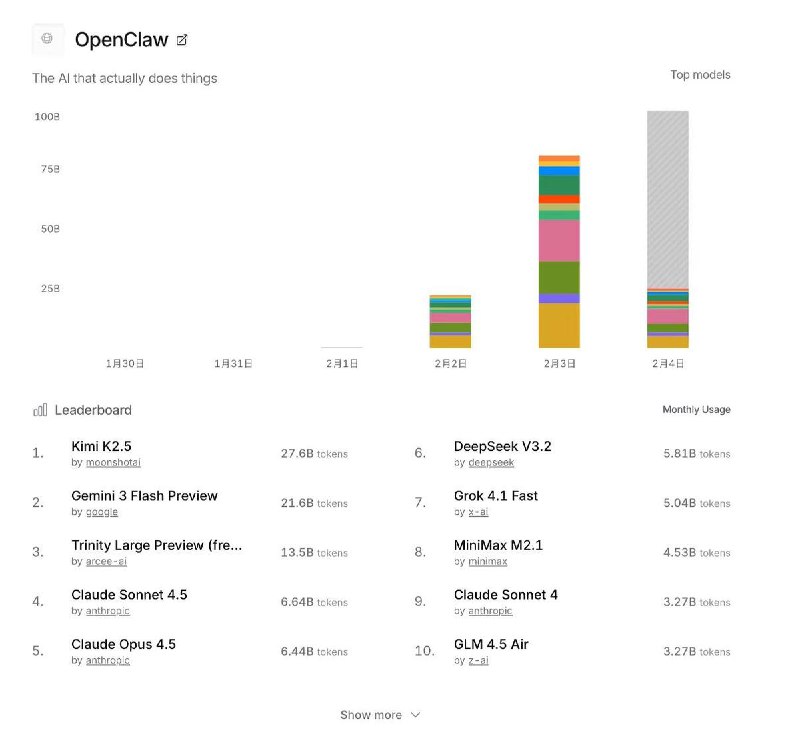Expand the Show more list

pyautogui.click(x=379, y=714)
